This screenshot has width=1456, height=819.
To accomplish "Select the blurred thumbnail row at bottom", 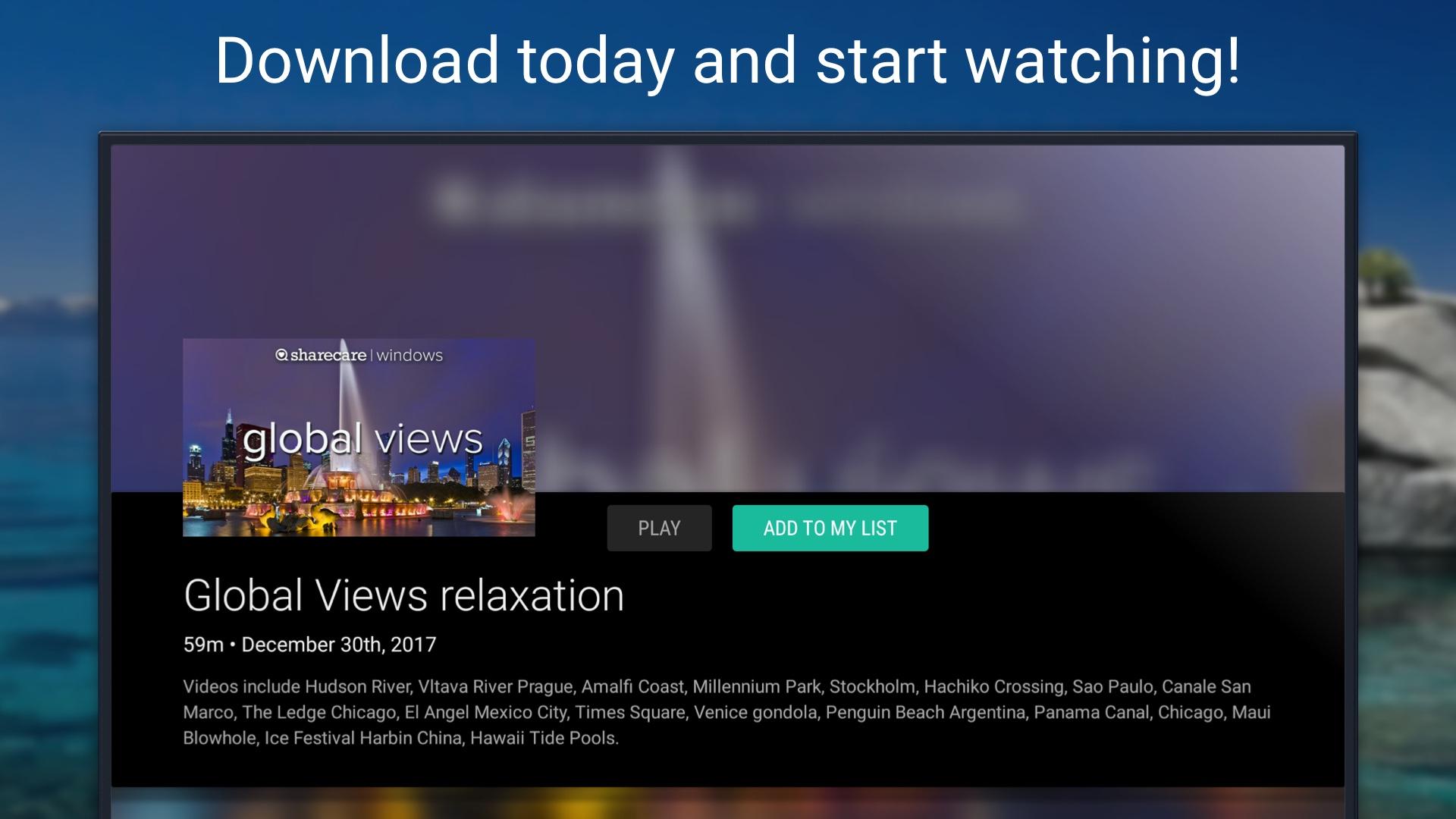I will coord(726,804).
